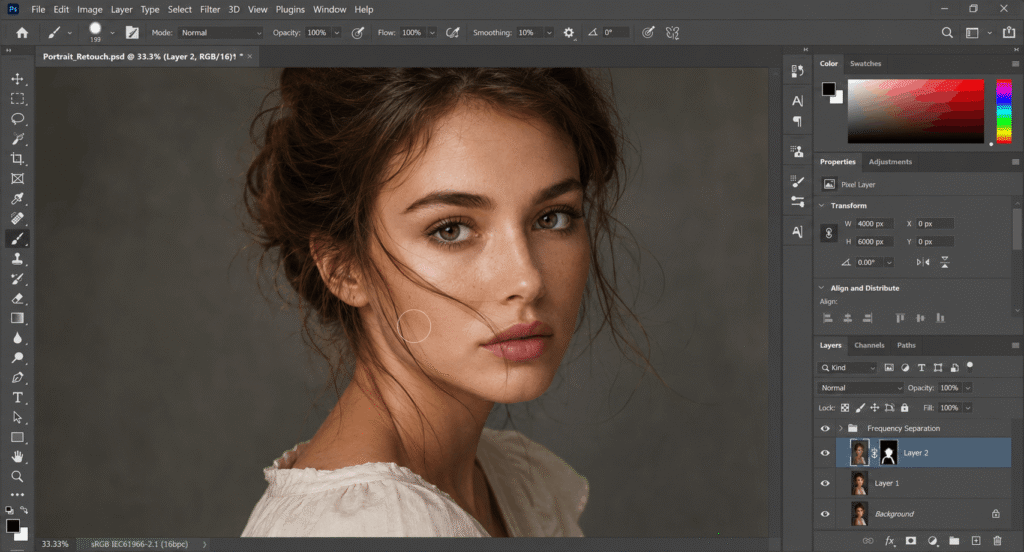The width and height of the screenshot is (1024, 552).
Task: Select the History Brush tool
Action: pyautogui.click(x=18, y=278)
